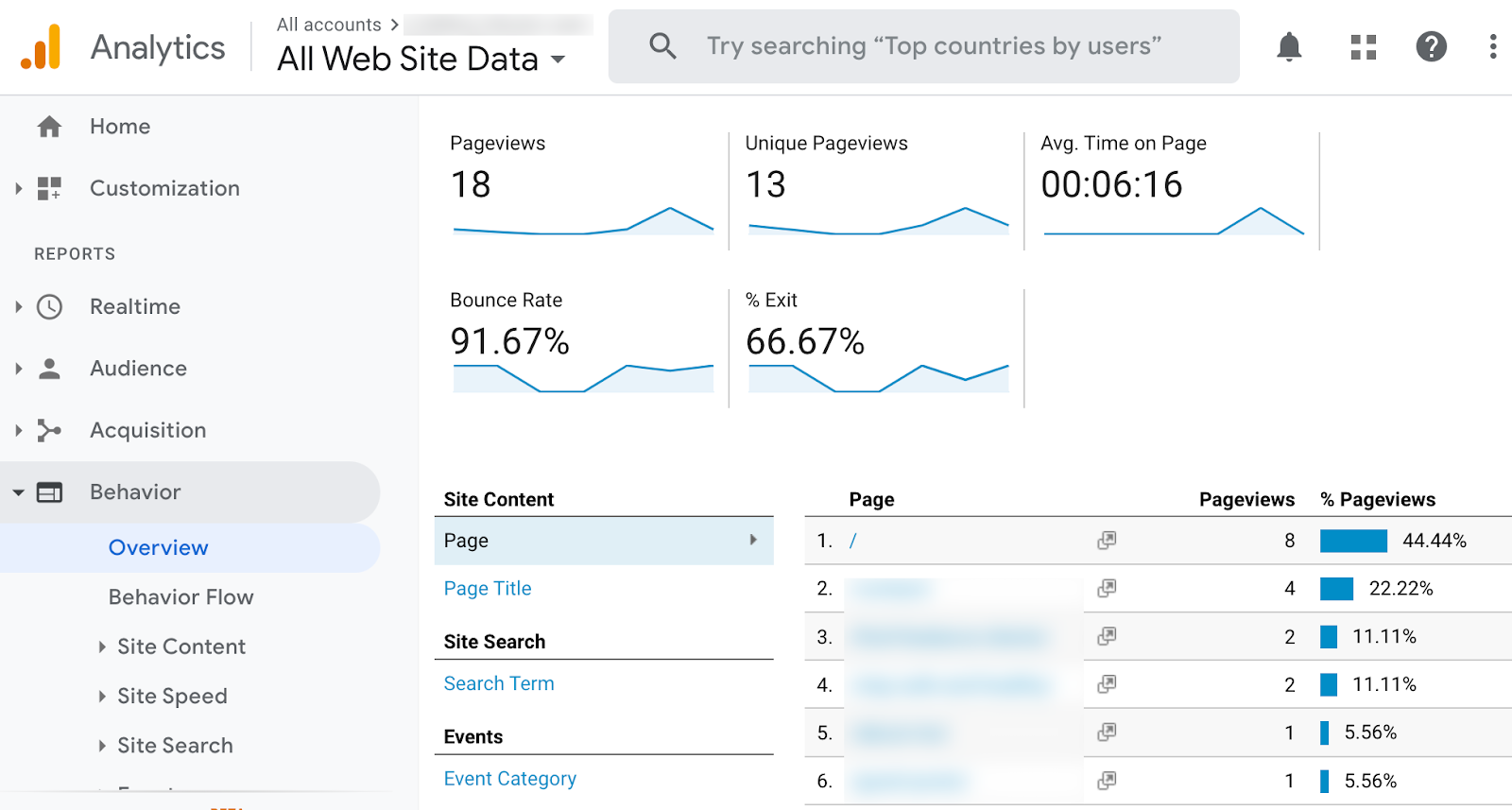Open row 2 page in new window icon
The image size is (1512, 810).
[1107, 589]
